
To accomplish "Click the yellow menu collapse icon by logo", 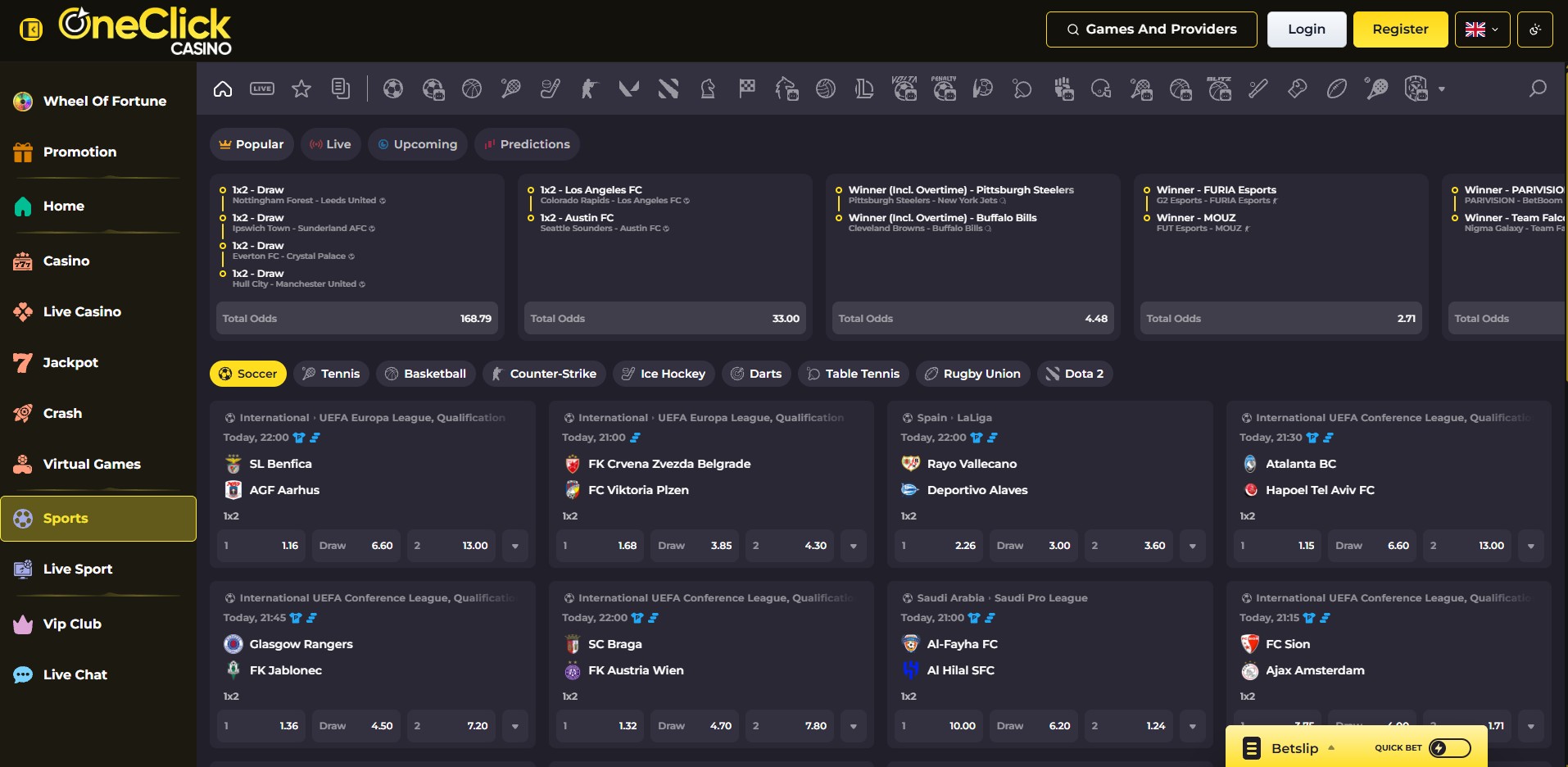I will click(31, 30).
